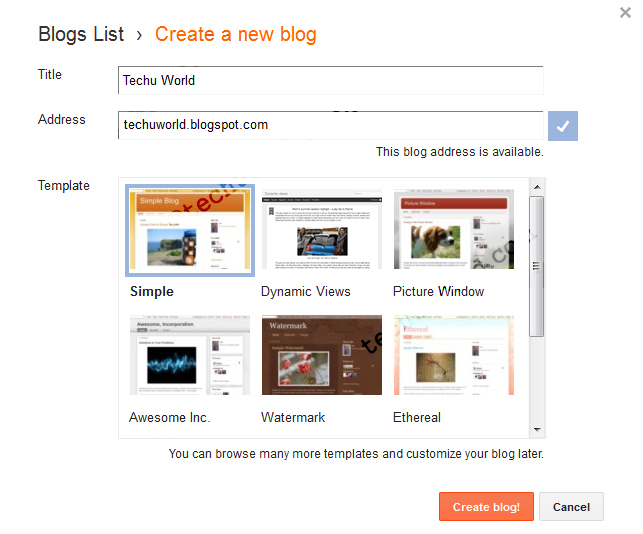This screenshot has height=534, width=643.
Task: Click the Ethereal template label
Action: (417, 417)
